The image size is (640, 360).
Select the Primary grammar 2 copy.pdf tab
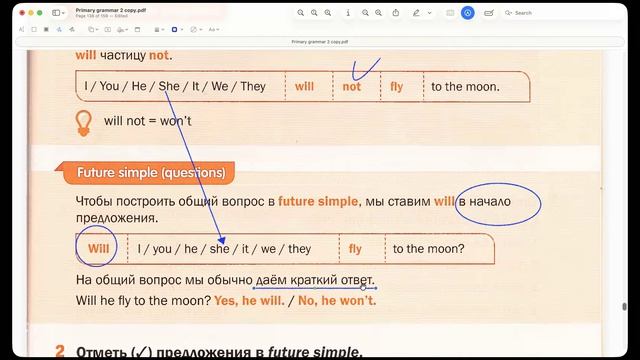pos(320,42)
